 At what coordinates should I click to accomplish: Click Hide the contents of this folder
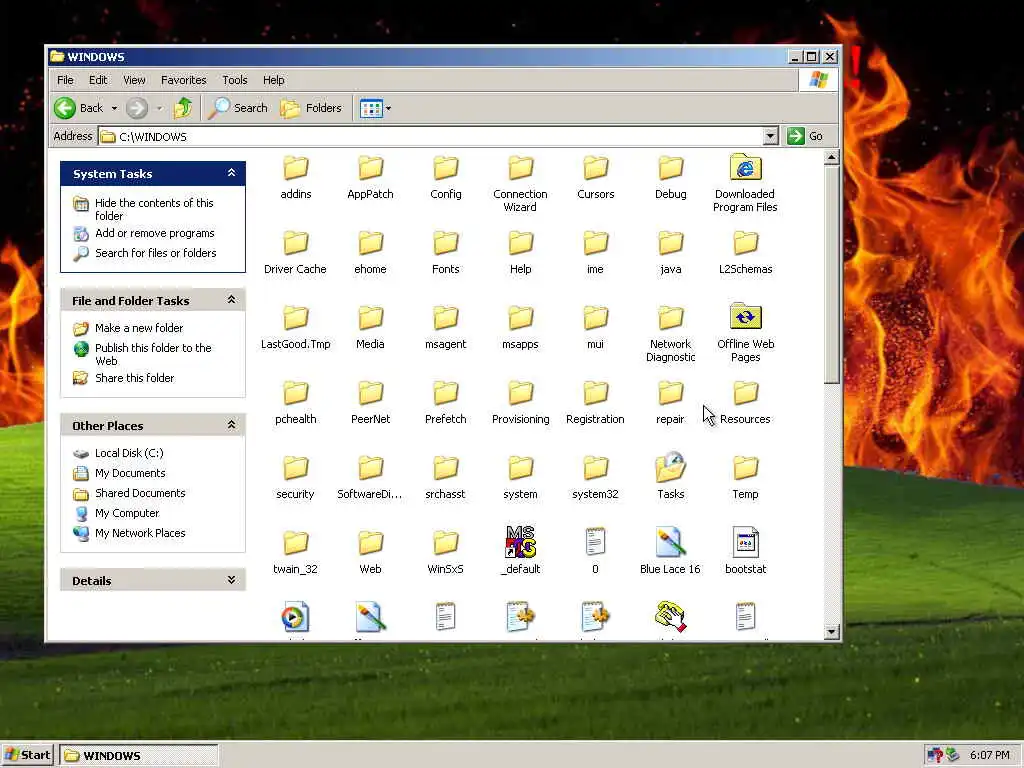pos(154,209)
